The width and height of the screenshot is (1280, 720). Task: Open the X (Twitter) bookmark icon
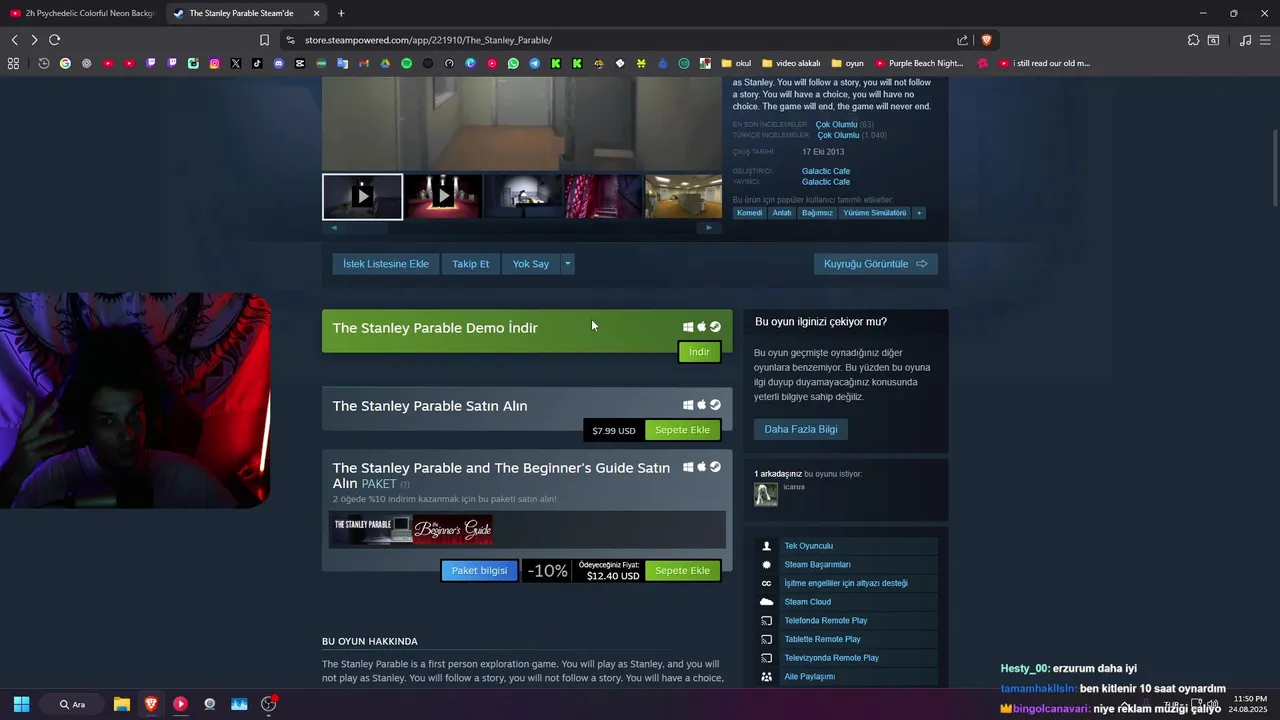[236, 63]
